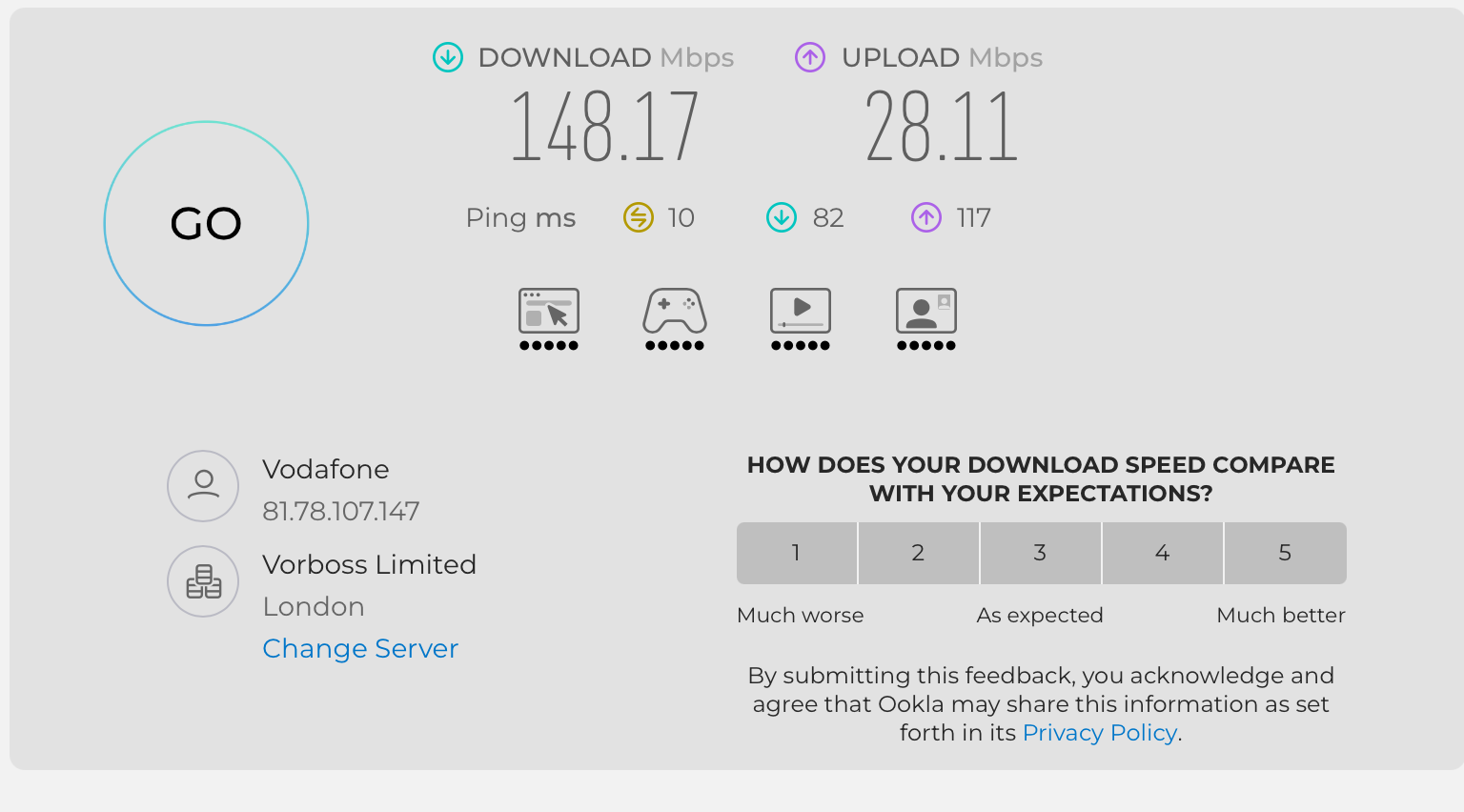Rate download speed as 4
The width and height of the screenshot is (1464, 812).
tap(1163, 553)
